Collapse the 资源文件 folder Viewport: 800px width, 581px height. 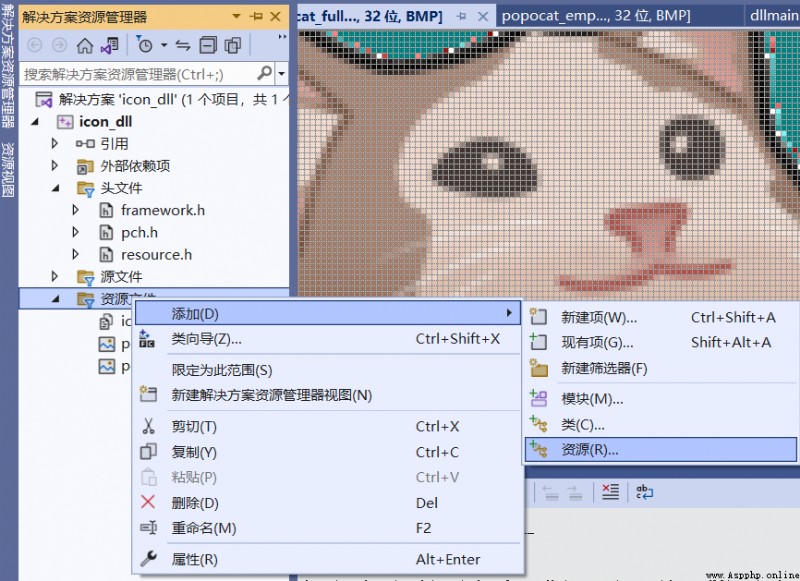(56, 299)
